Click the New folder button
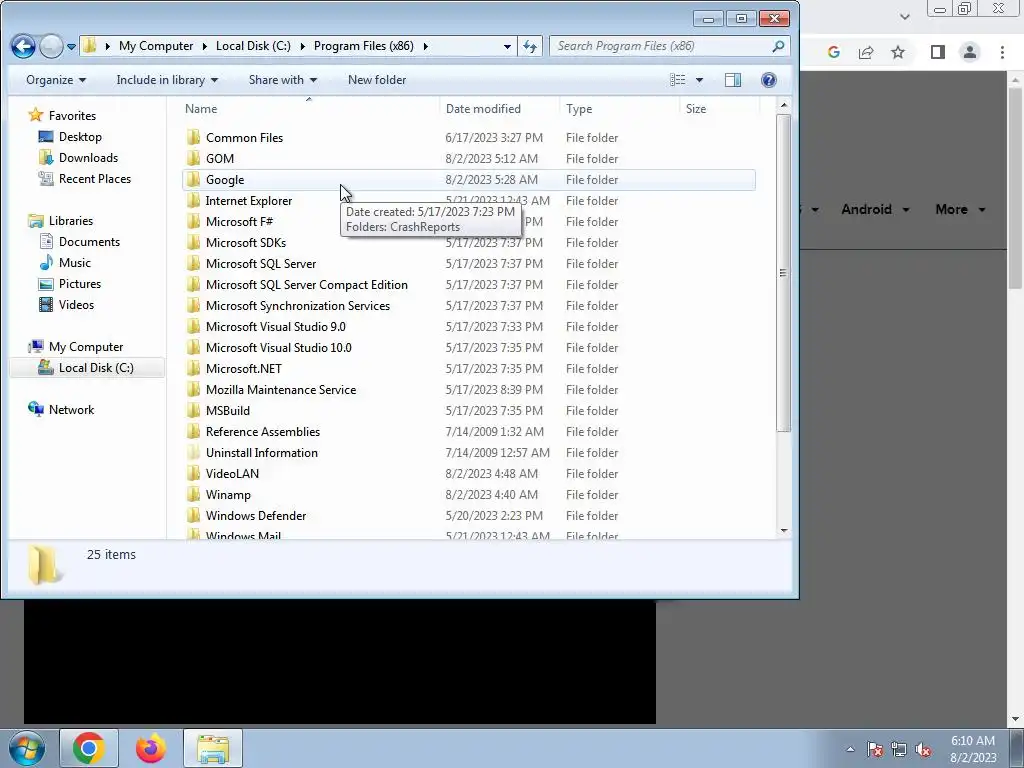The image size is (1024, 768). point(377,80)
